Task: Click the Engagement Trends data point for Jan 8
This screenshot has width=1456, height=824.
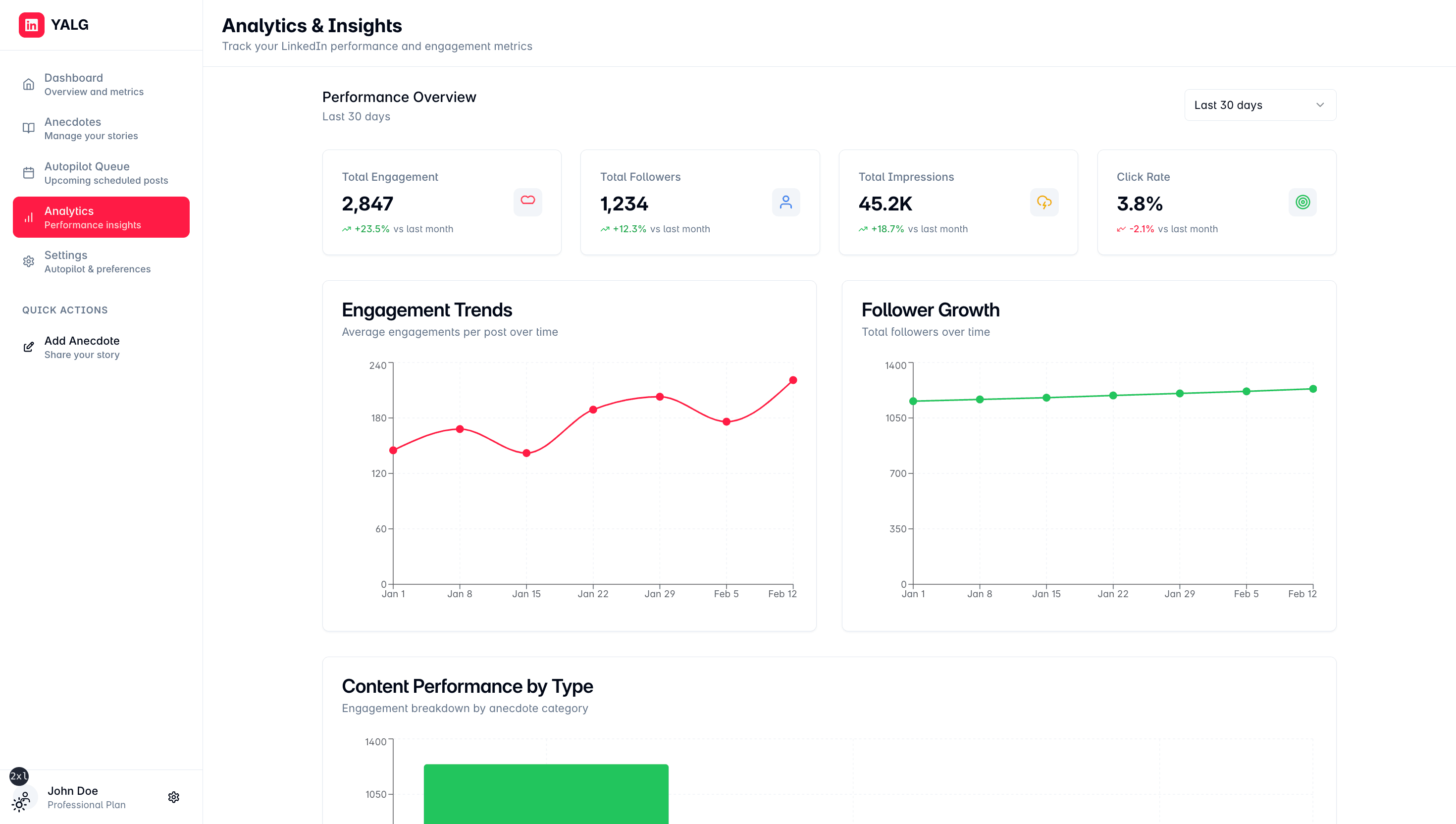Action: [460, 429]
